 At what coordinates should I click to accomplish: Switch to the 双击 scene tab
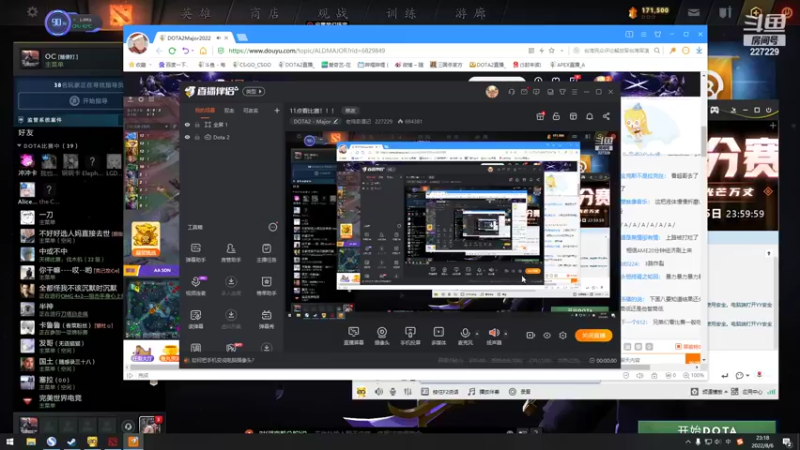click(x=229, y=110)
